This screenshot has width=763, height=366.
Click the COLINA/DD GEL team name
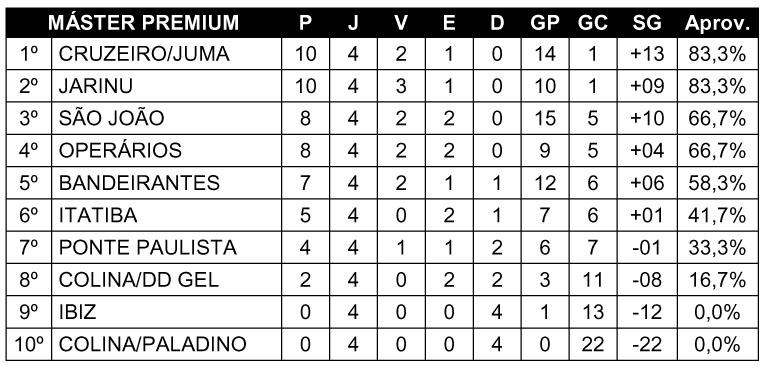coord(139,279)
